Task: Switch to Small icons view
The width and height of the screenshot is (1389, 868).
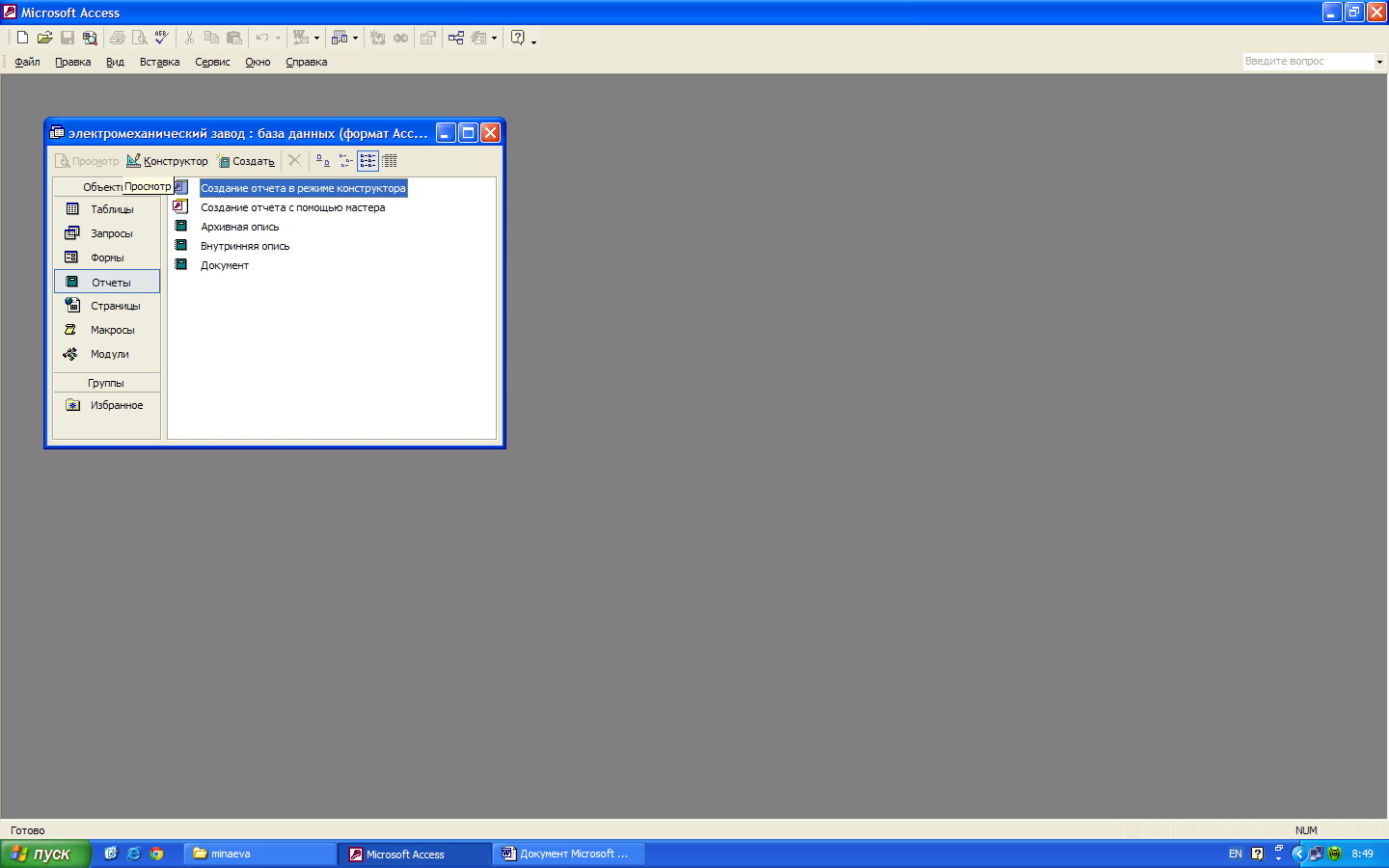Action: [345, 160]
